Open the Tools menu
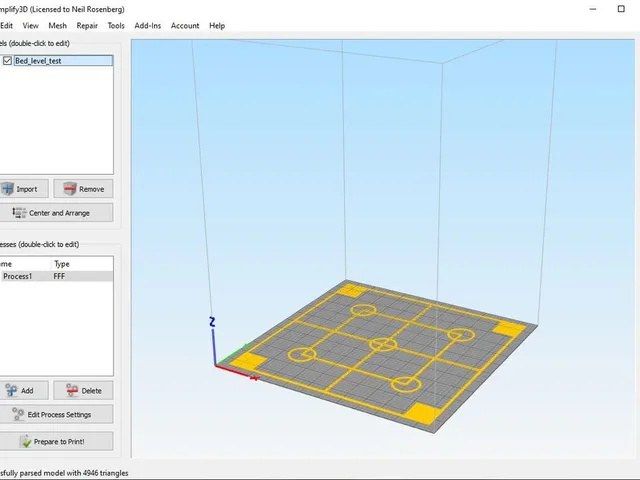 (116, 26)
